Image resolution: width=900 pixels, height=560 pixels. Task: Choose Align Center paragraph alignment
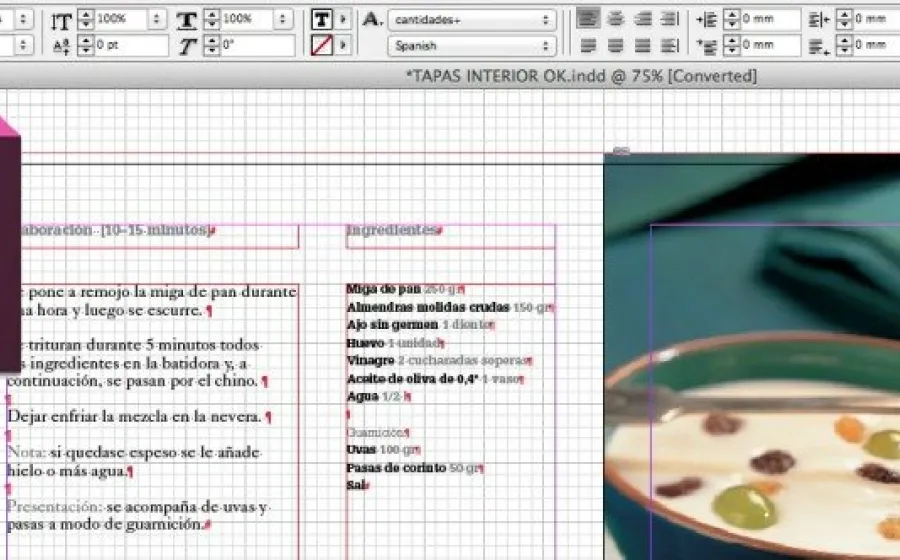click(615, 20)
